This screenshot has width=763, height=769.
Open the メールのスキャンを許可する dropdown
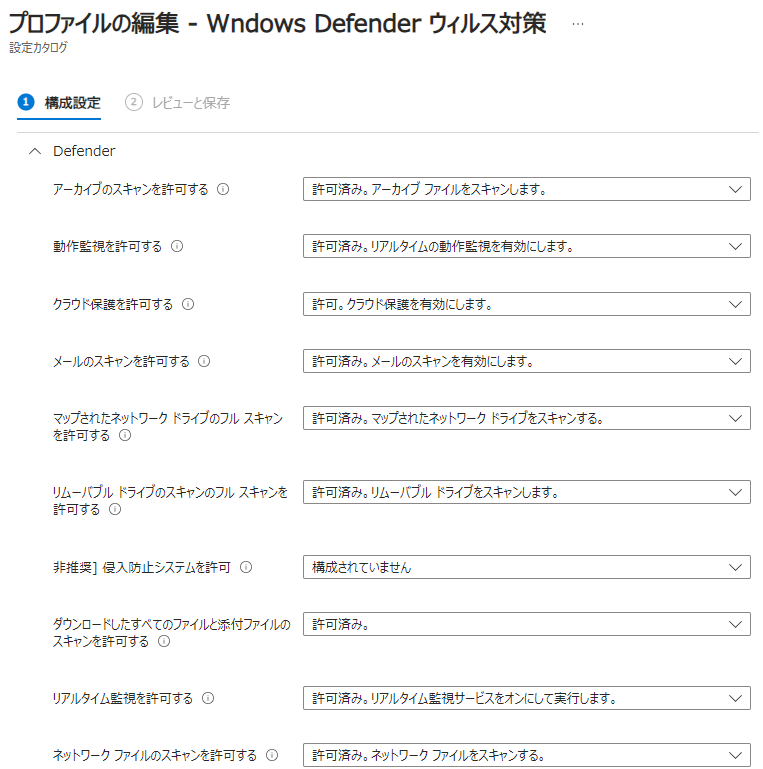pyautogui.click(x=526, y=361)
